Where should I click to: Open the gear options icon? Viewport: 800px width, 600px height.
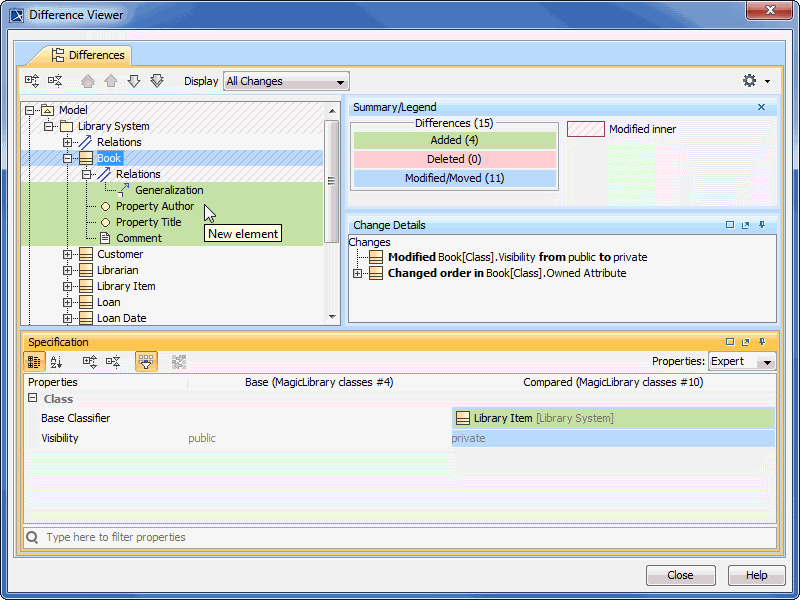coord(749,81)
